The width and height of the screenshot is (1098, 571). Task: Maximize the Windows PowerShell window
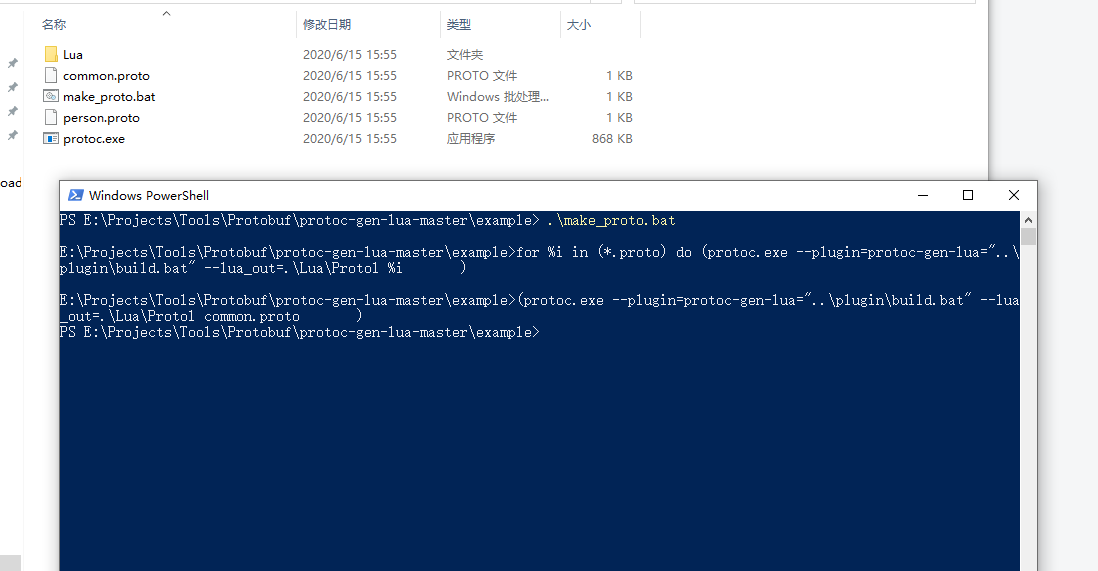[x=968, y=195]
